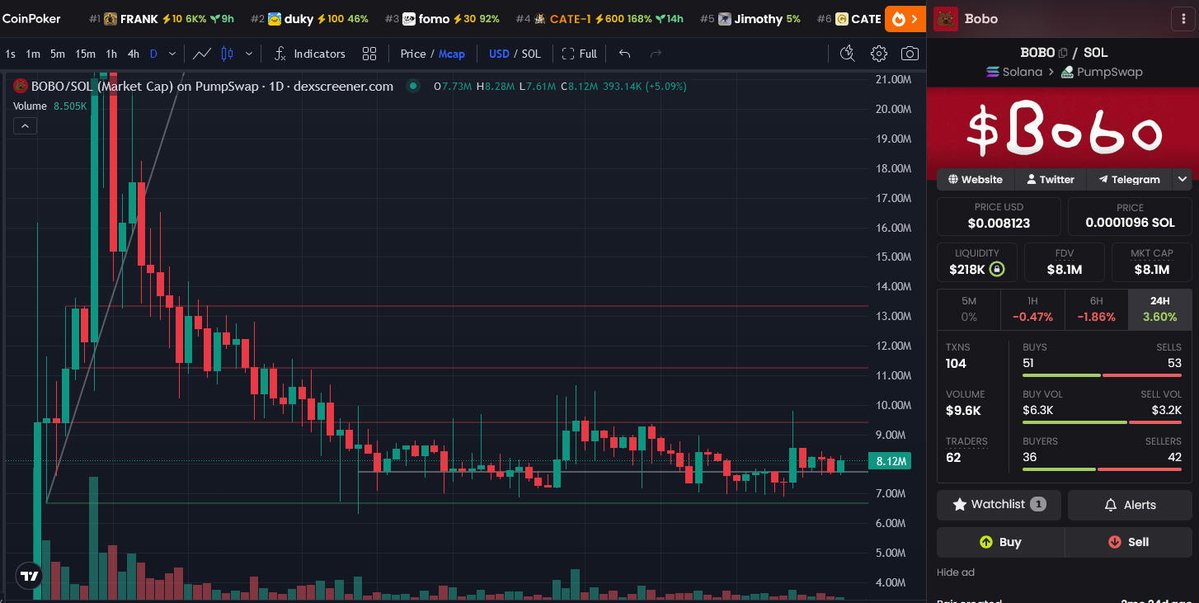Viewport: 1199px width, 603px height.
Task: Open the Alerts button
Action: (x=1129, y=504)
